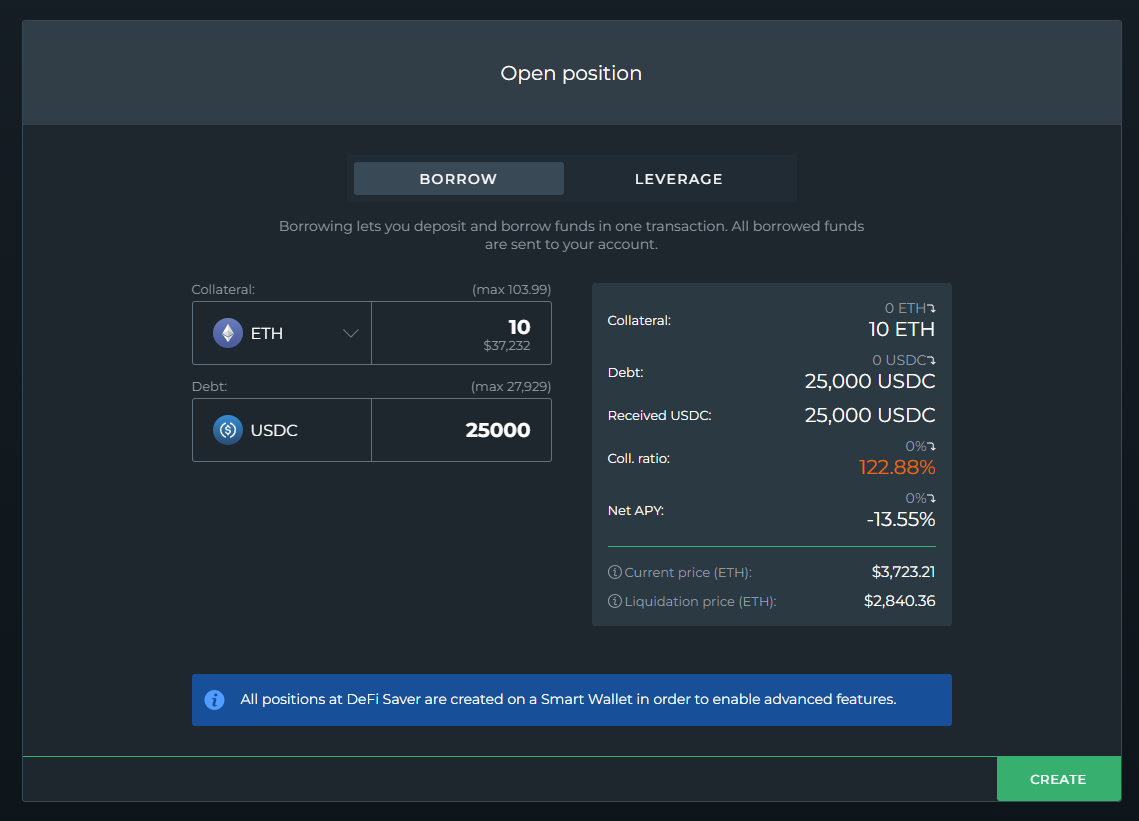Click the arrow icon above the -13.55% Net APY
Viewport: 1139px width, 821px height.
click(931, 498)
